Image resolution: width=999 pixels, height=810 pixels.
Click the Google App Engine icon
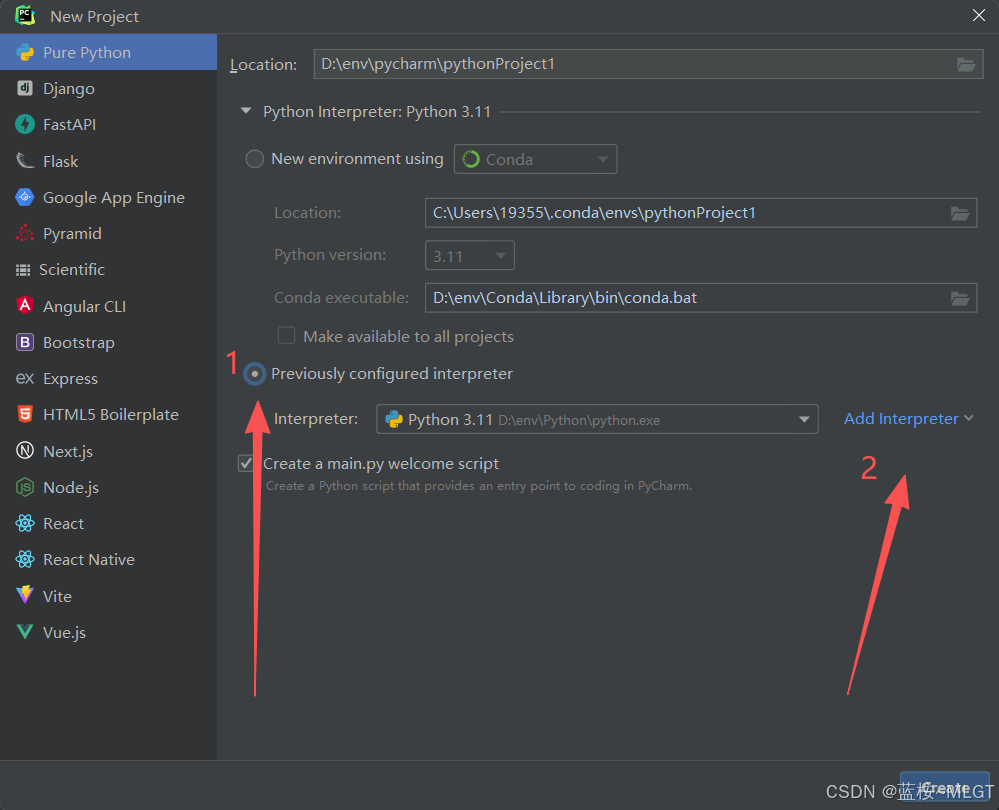(x=25, y=197)
